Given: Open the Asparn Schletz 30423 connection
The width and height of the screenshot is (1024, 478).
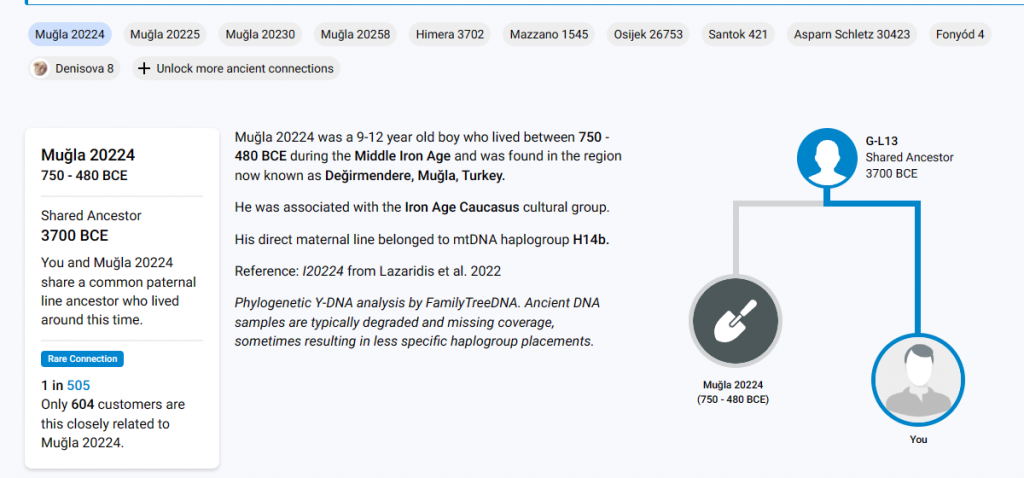Looking at the screenshot, I should click(x=851, y=35).
